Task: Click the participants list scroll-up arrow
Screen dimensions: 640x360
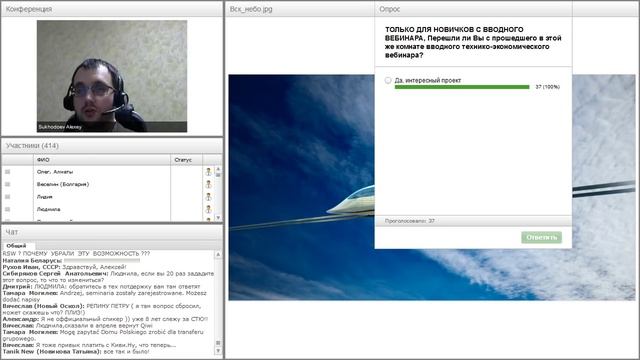Action: (218, 169)
